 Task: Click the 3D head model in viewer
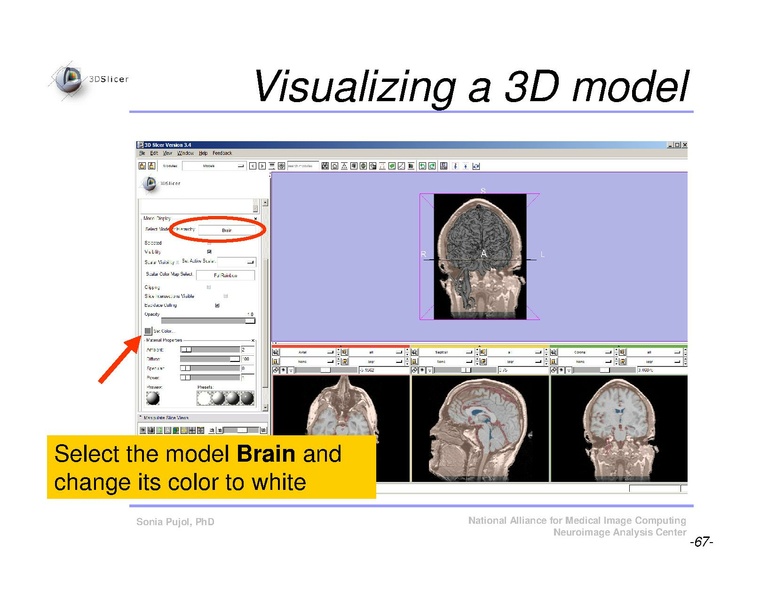(480, 256)
